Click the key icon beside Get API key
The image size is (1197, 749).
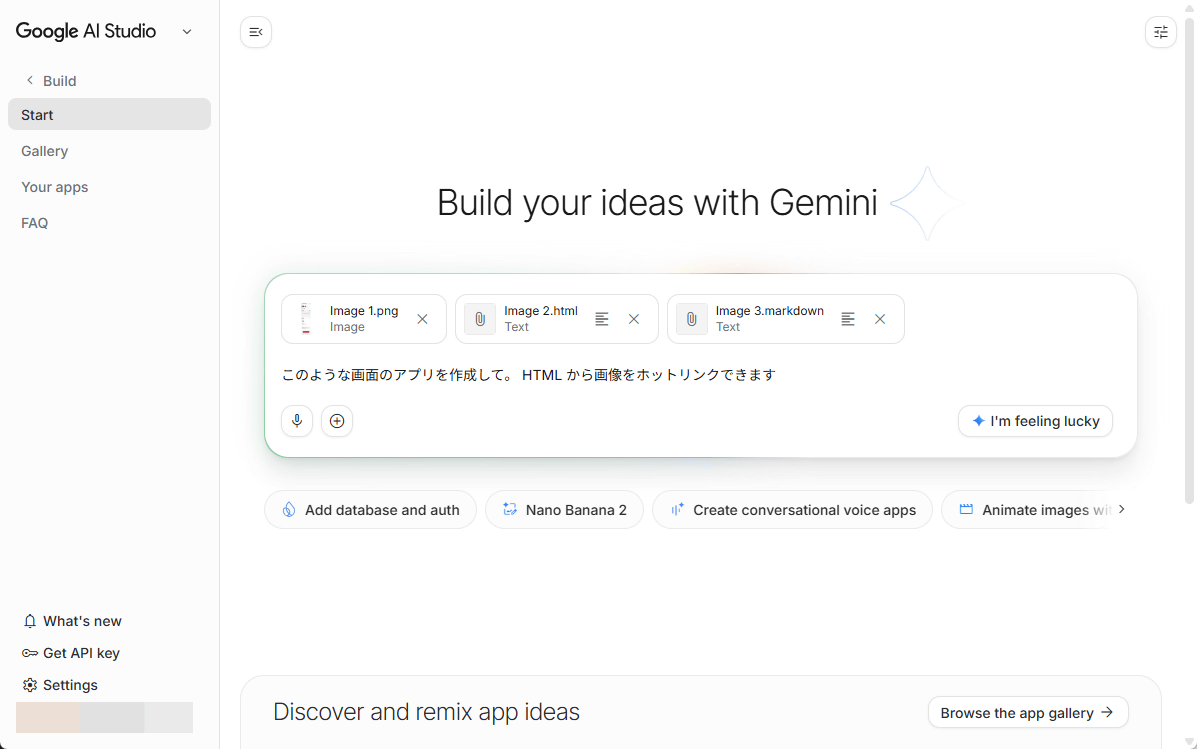click(x=30, y=653)
